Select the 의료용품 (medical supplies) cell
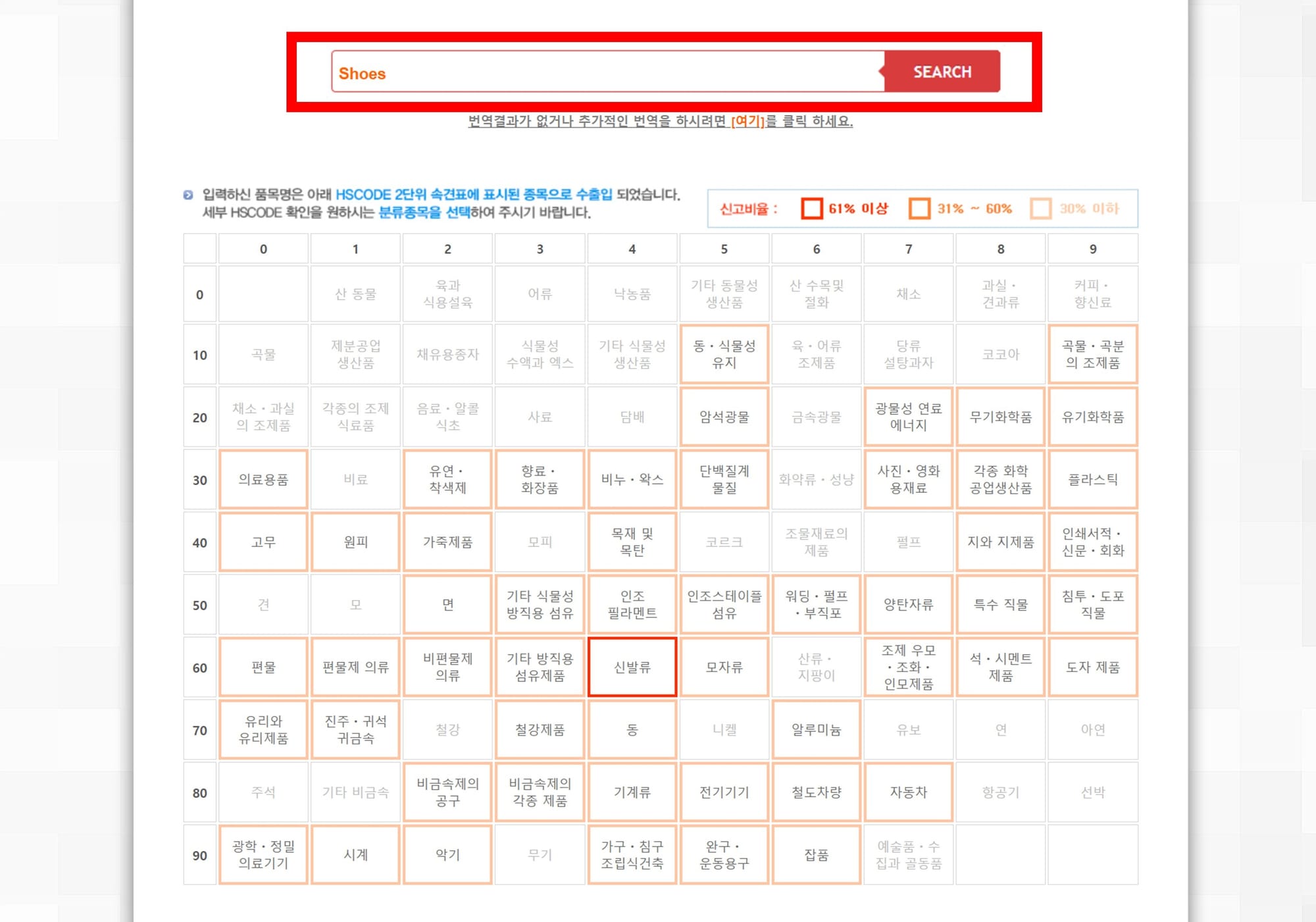This screenshot has width=1316, height=922. point(263,479)
